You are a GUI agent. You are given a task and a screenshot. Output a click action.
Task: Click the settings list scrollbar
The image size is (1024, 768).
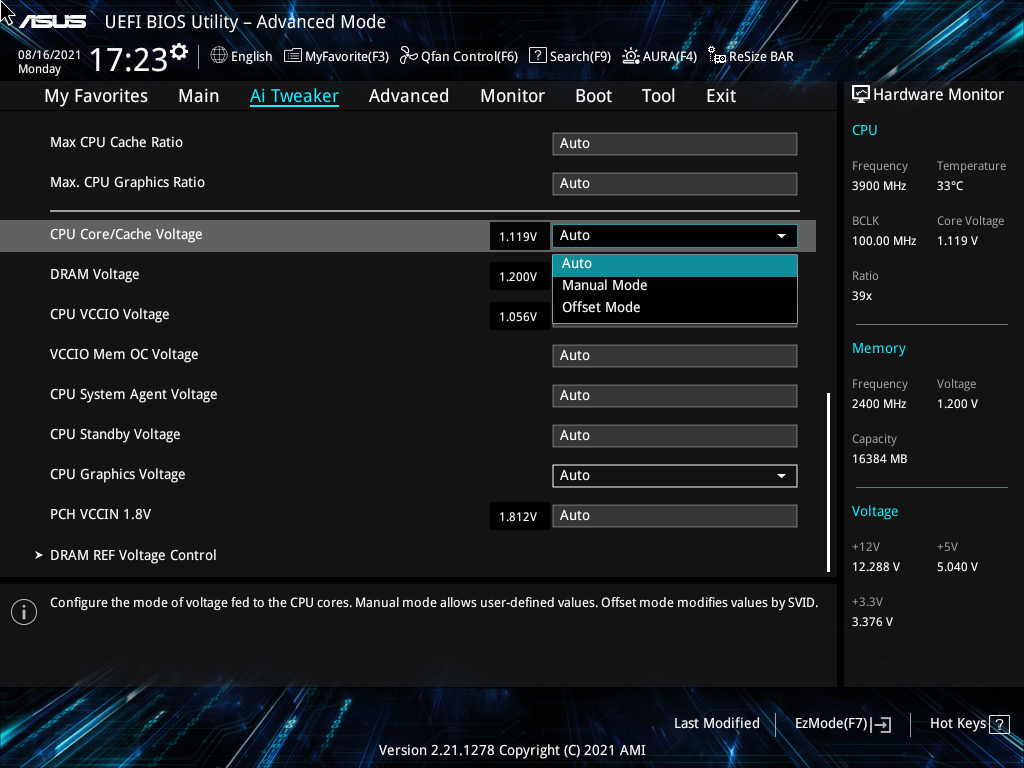(829, 482)
